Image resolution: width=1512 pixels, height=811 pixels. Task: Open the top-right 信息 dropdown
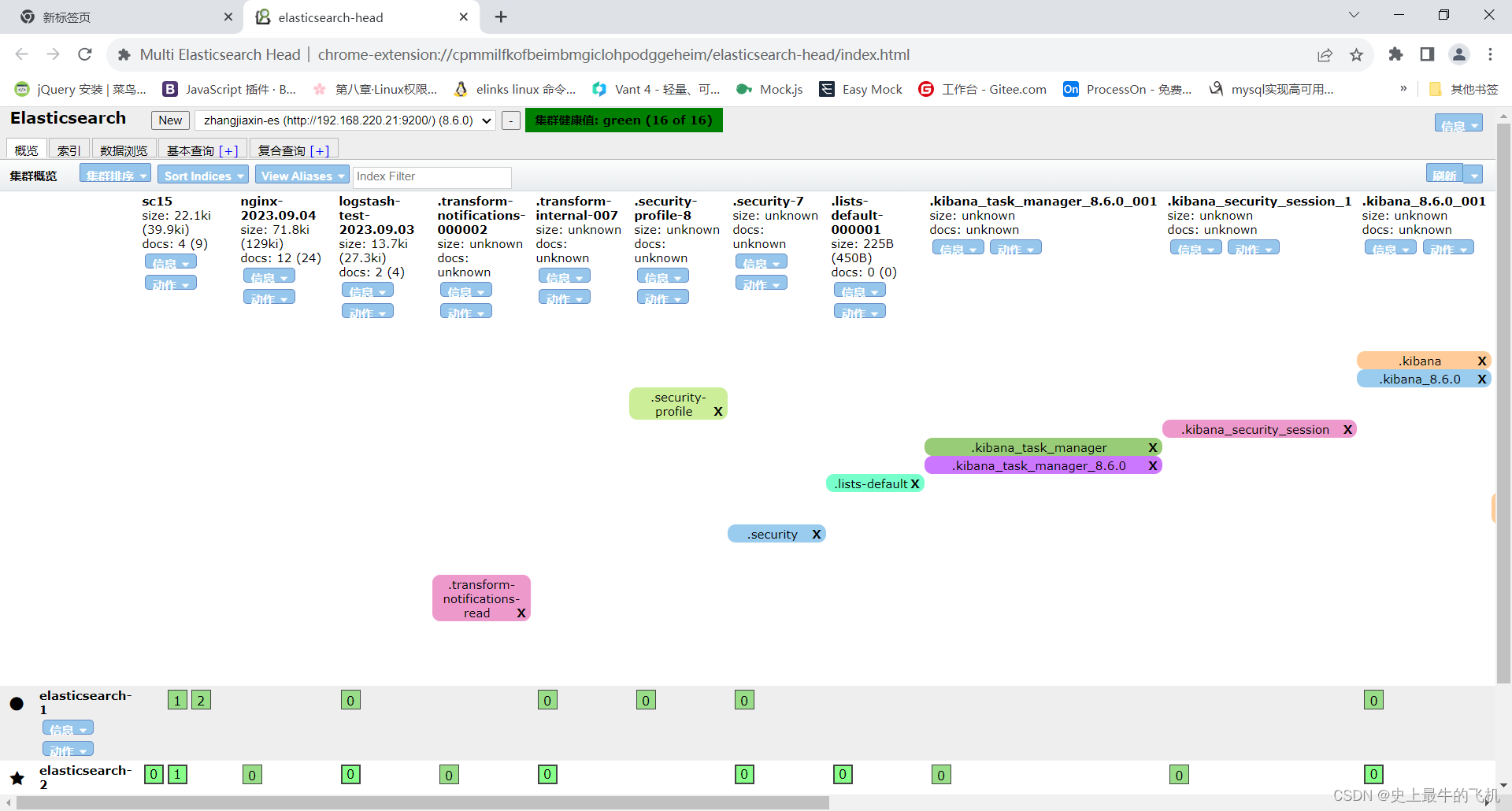point(1458,124)
